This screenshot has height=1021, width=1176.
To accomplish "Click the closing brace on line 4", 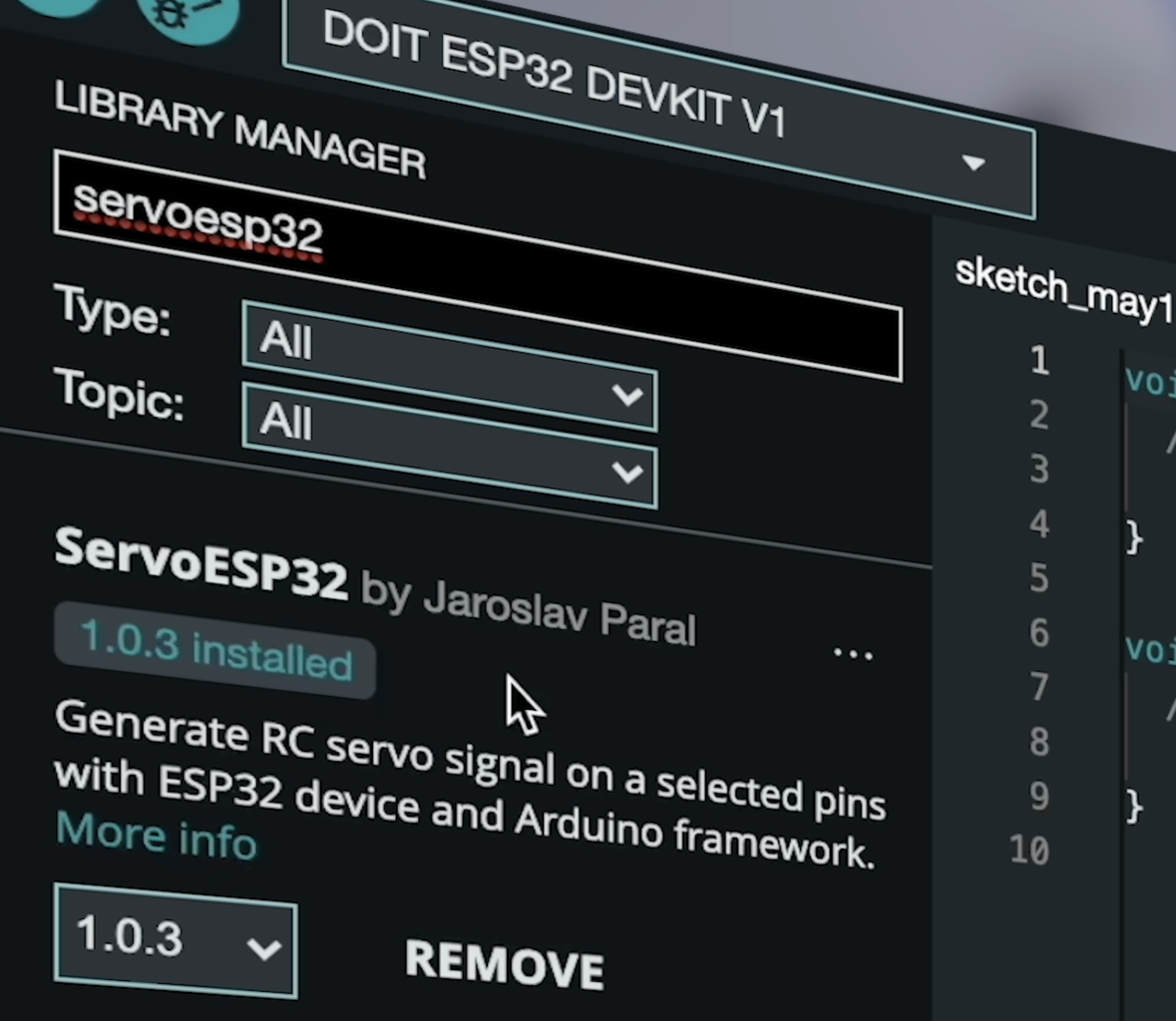I will pyautogui.click(x=1134, y=537).
